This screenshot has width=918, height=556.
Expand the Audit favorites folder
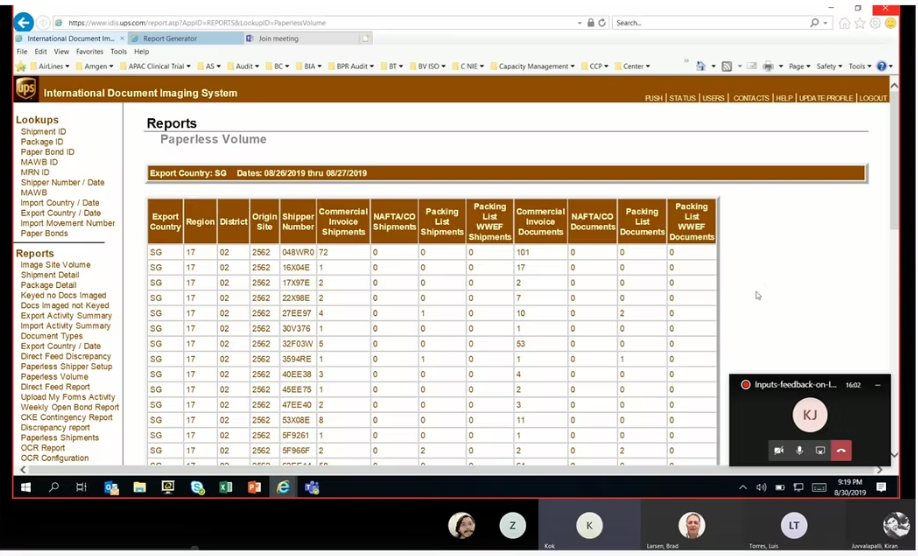coord(243,66)
